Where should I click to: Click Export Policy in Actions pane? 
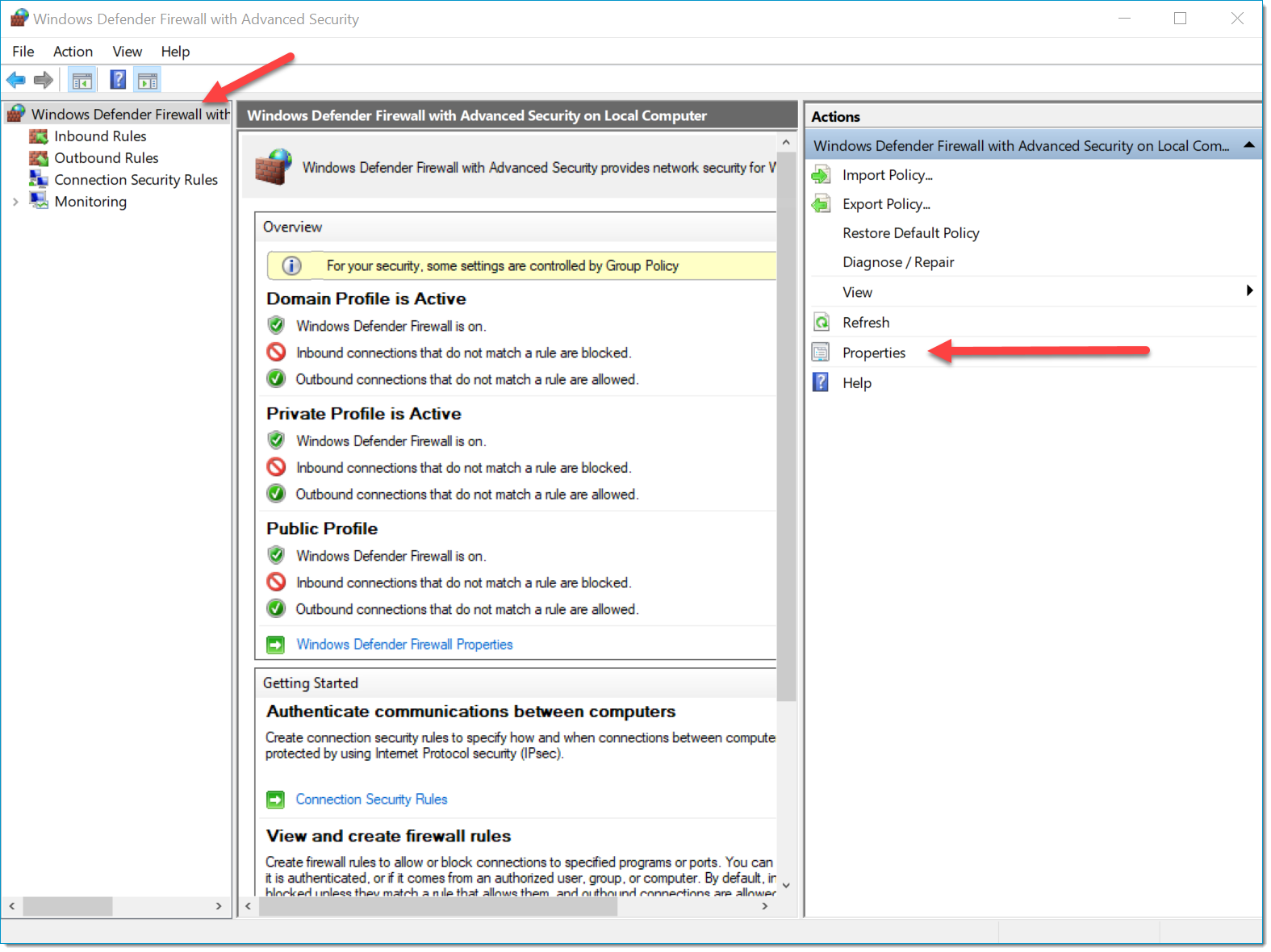886,204
